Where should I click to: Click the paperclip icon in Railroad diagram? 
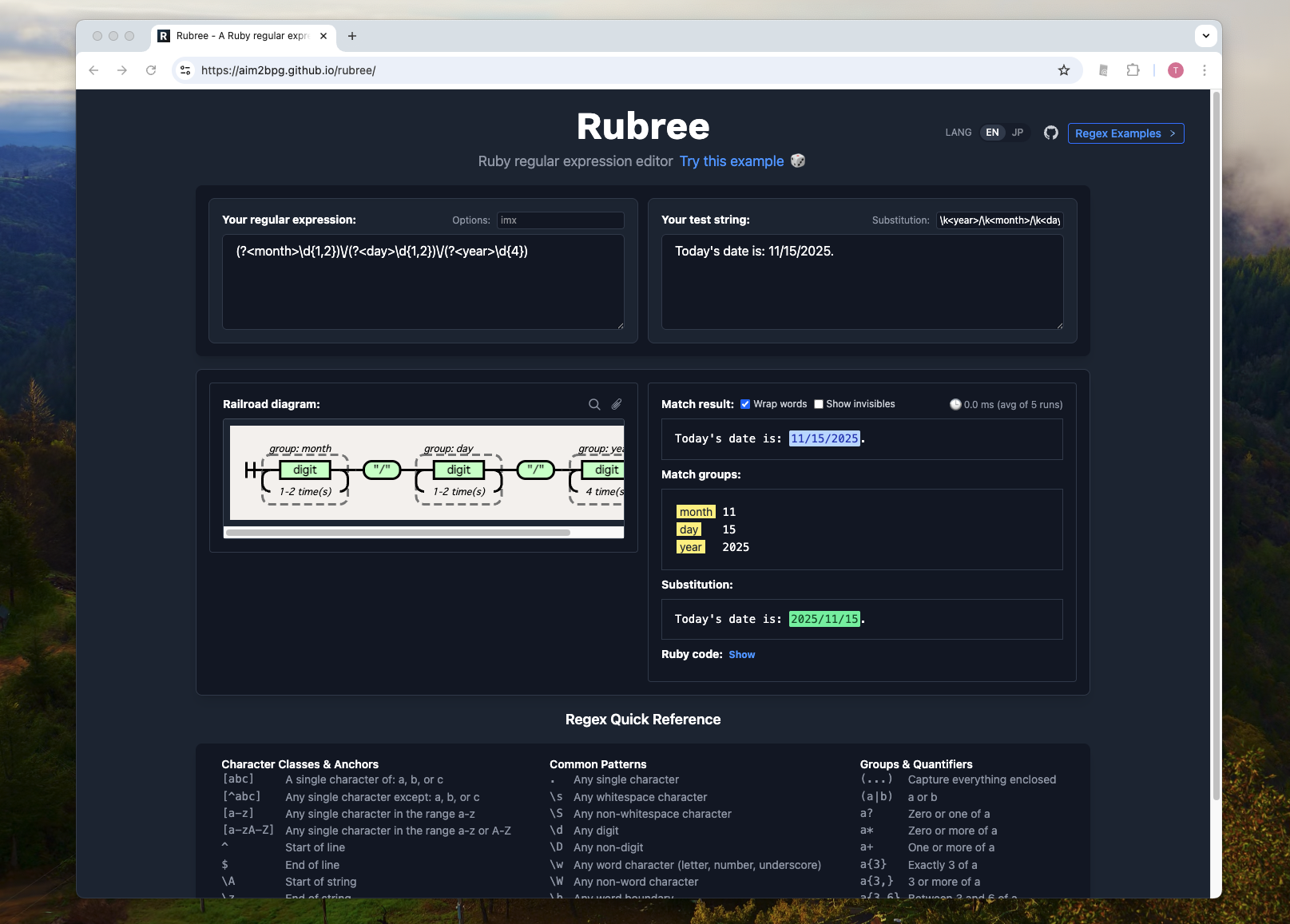click(x=617, y=404)
